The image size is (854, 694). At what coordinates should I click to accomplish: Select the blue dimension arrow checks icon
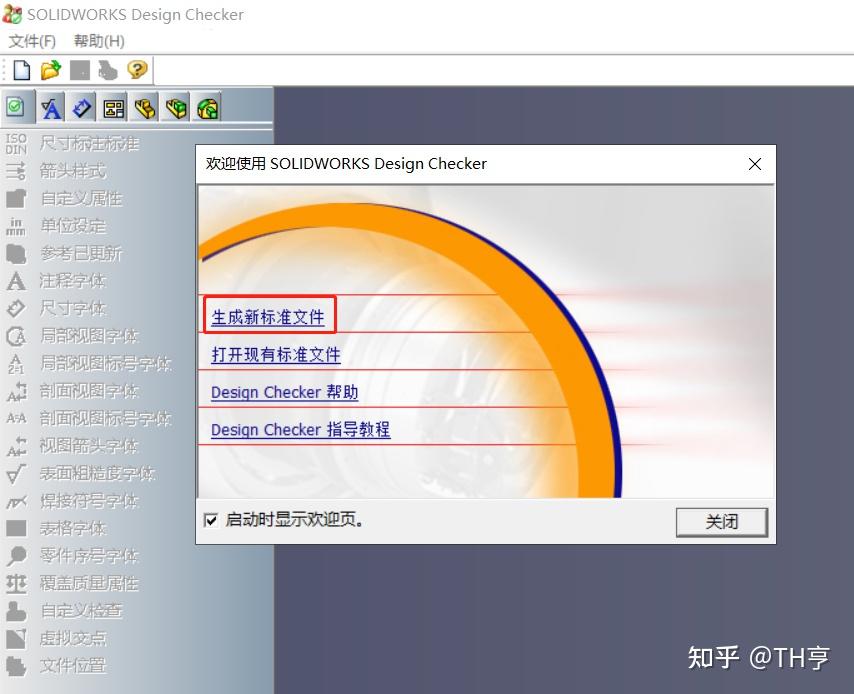[82, 107]
